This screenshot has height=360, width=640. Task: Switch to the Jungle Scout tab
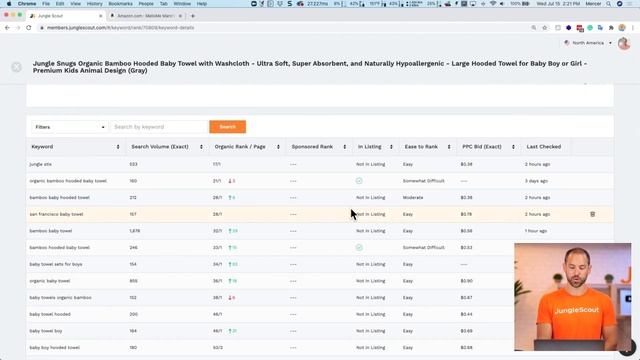[x=65, y=16]
